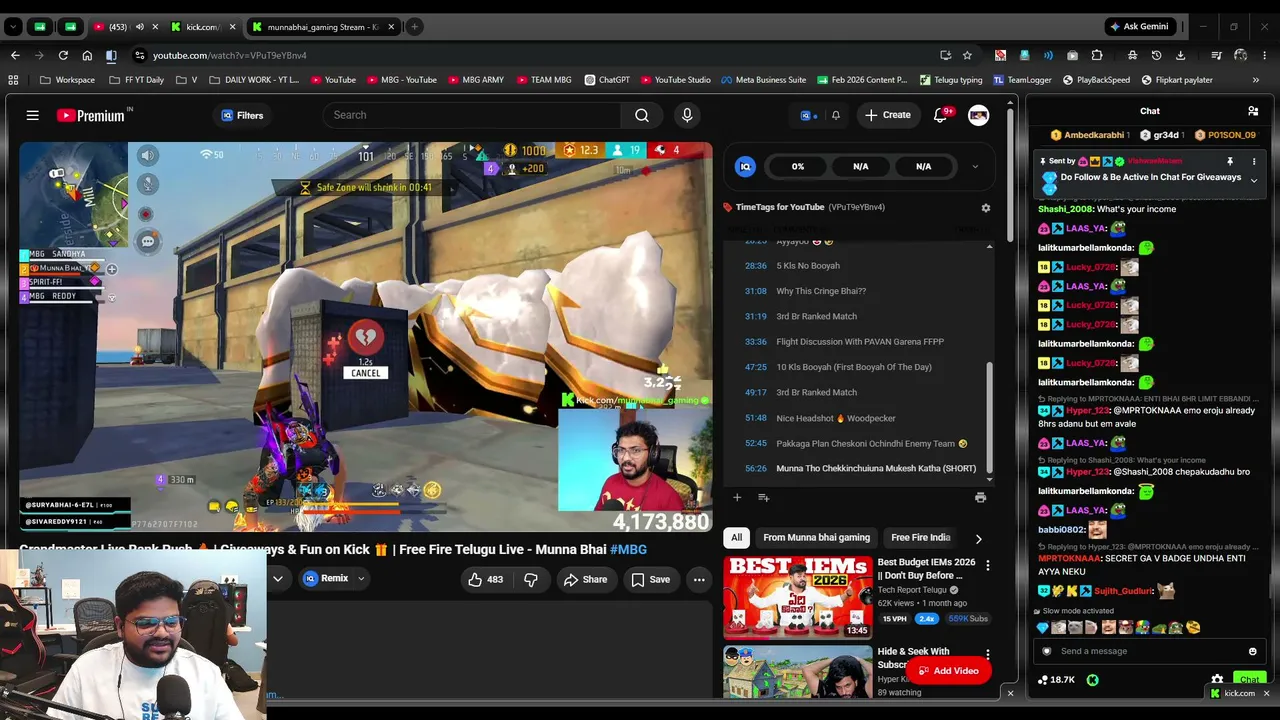Screen dimensions: 1280x720
Task: Click the Filters button
Action: [242, 115]
